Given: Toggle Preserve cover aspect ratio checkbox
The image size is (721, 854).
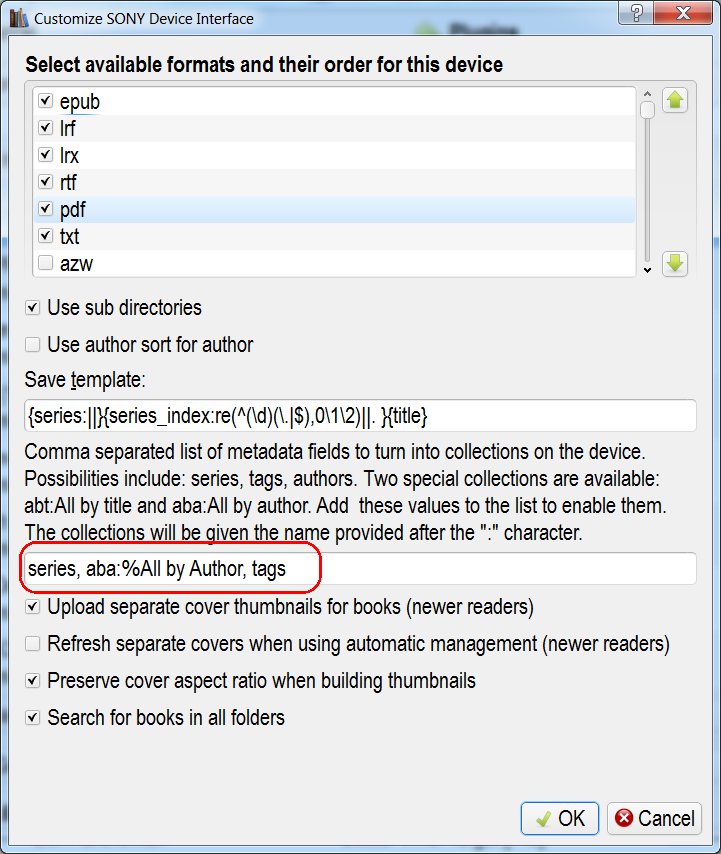Looking at the screenshot, I should click(33, 681).
